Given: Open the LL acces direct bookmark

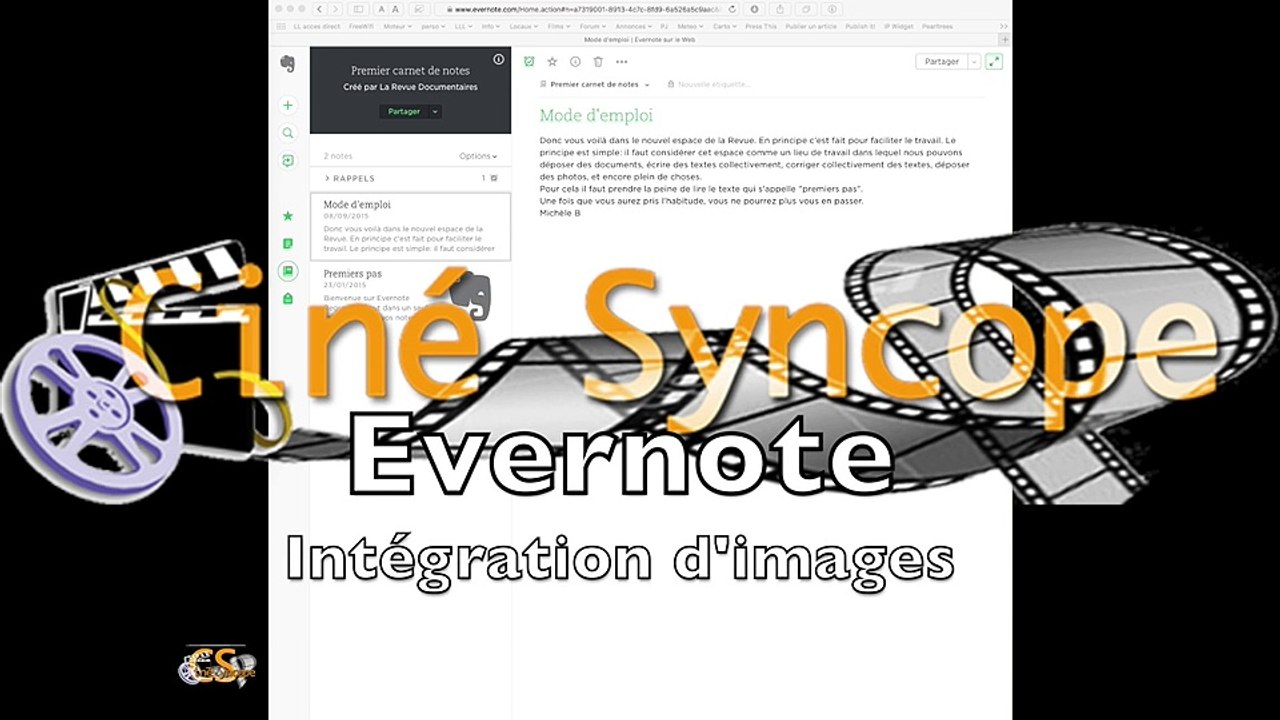Looking at the screenshot, I should pos(318,26).
